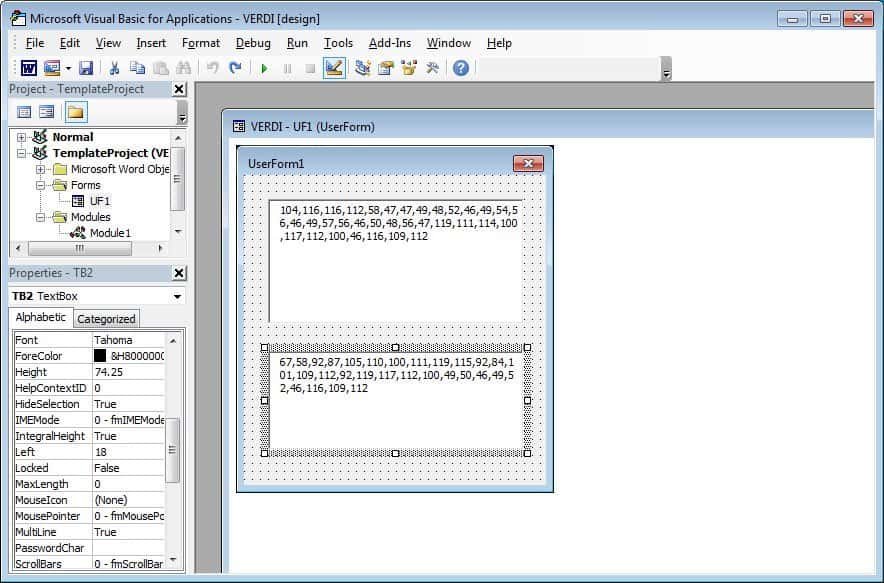
Task: Click View Code icon in Project panel
Action: pos(24,112)
